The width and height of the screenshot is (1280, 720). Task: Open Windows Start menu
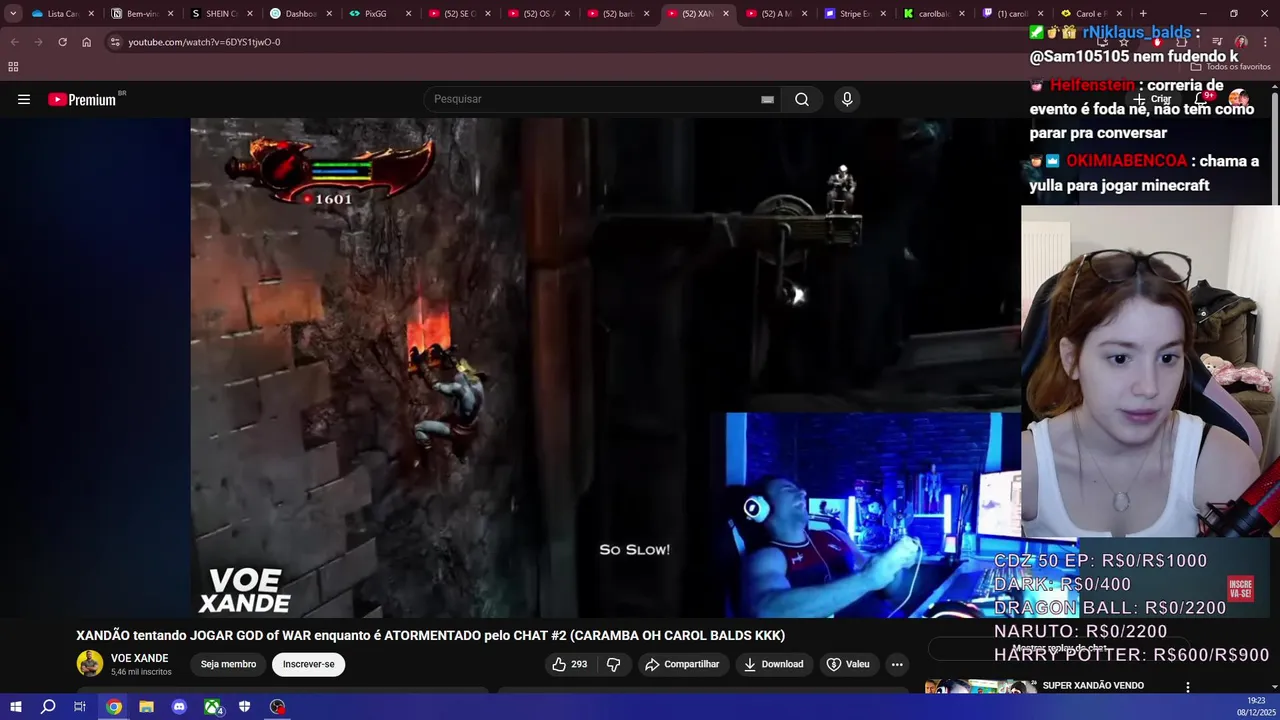click(15, 707)
